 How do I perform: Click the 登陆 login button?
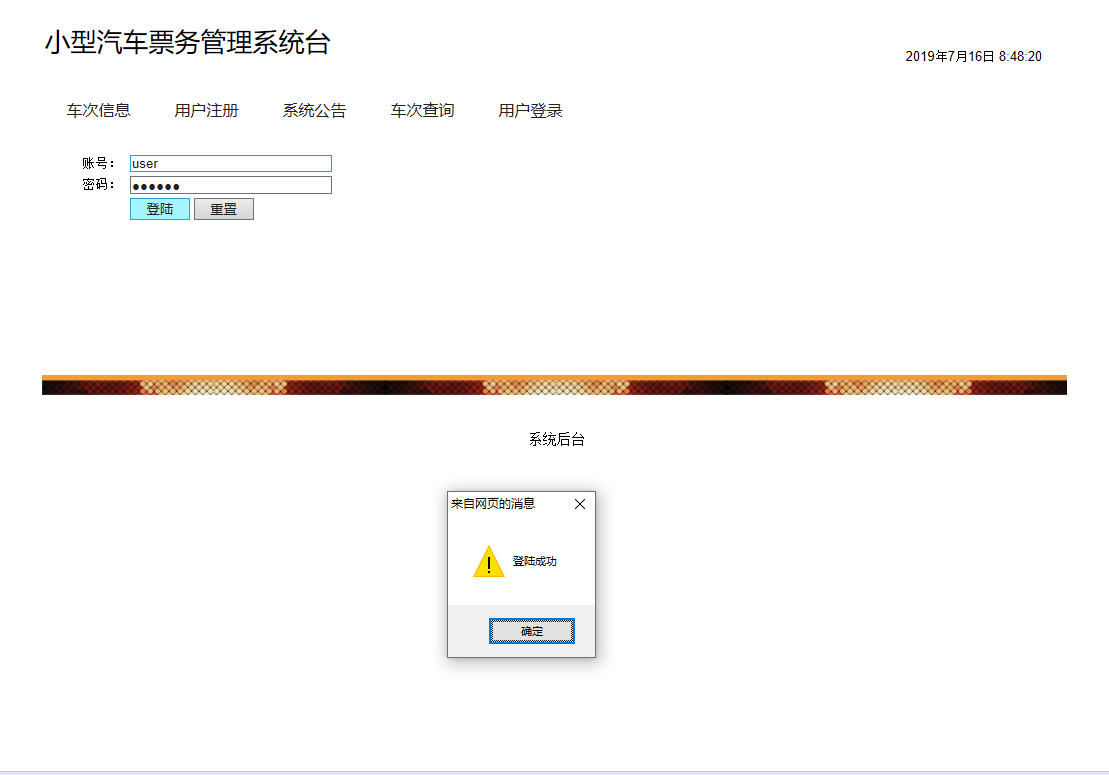tap(159, 208)
